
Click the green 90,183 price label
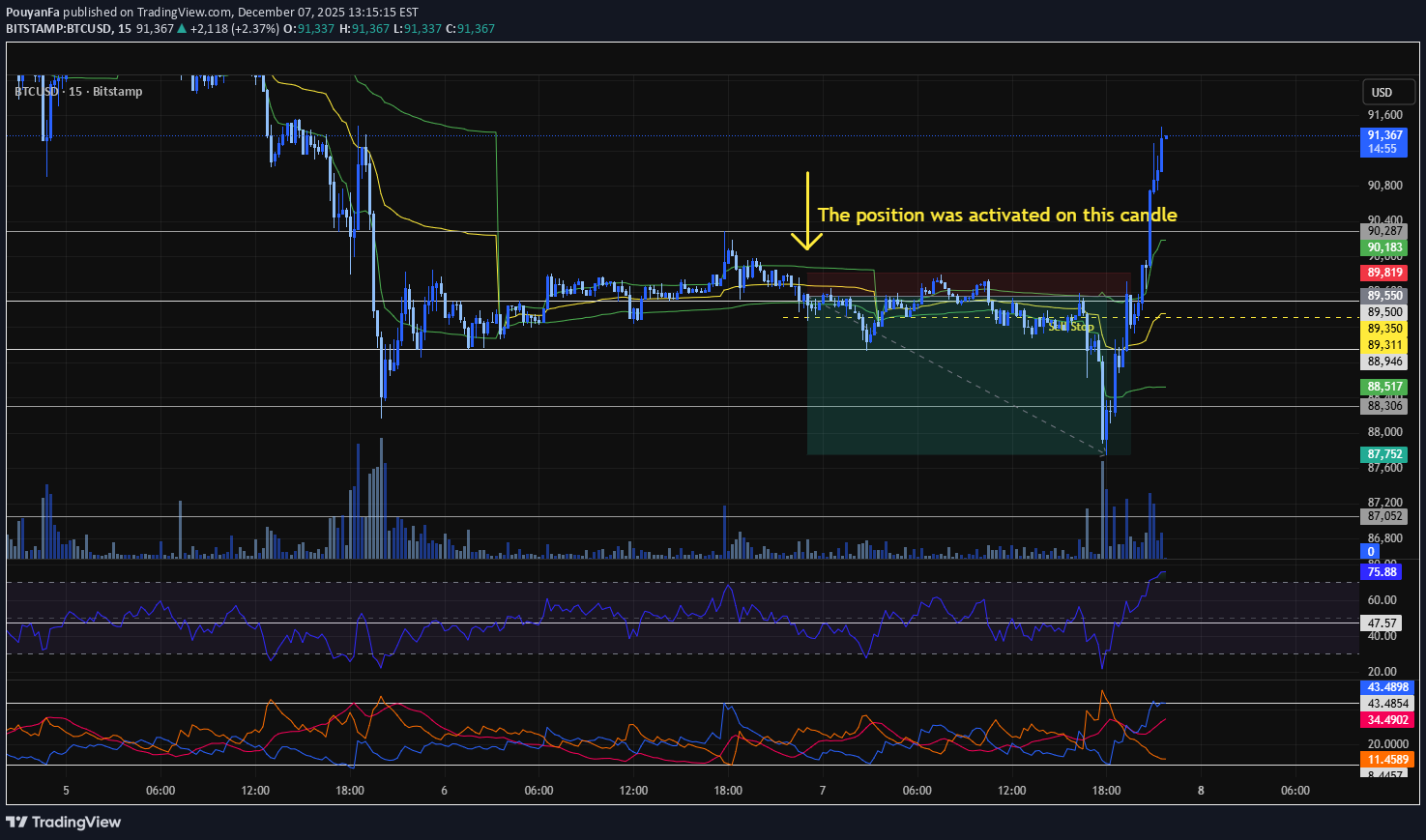[1382, 246]
